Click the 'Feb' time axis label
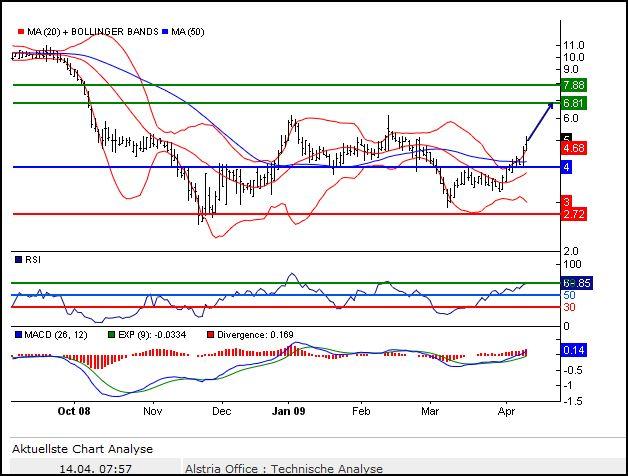Screen dimensions: 628x476 coord(361,411)
